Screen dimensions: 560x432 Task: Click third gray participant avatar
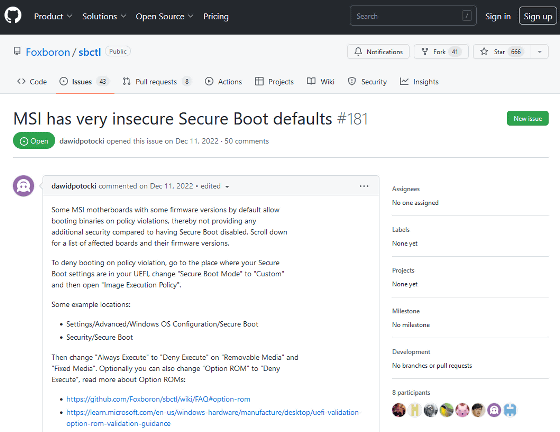click(x=430, y=410)
